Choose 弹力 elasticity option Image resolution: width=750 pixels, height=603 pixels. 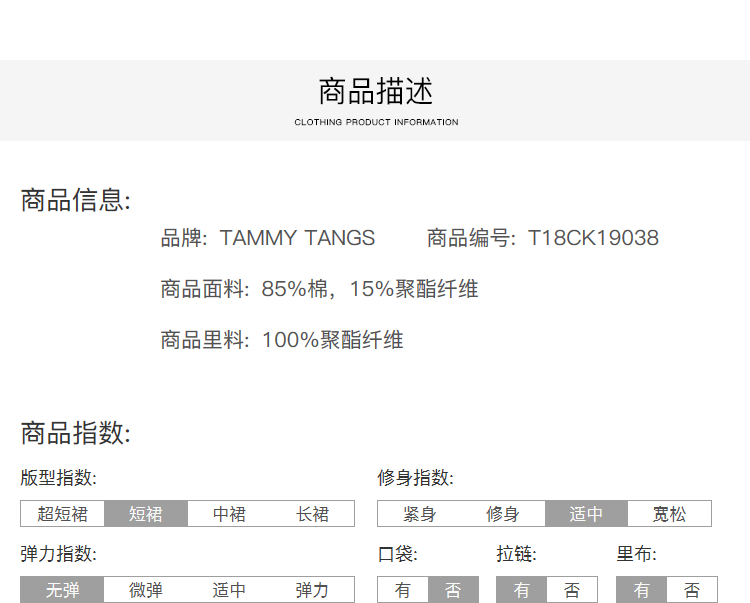(312, 590)
